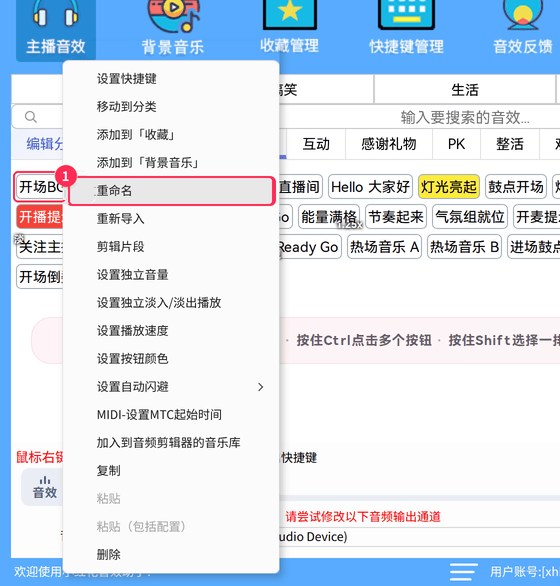
Task: Choose 设置播放速度 menu entry
Action: pyautogui.click(x=171, y=331)
